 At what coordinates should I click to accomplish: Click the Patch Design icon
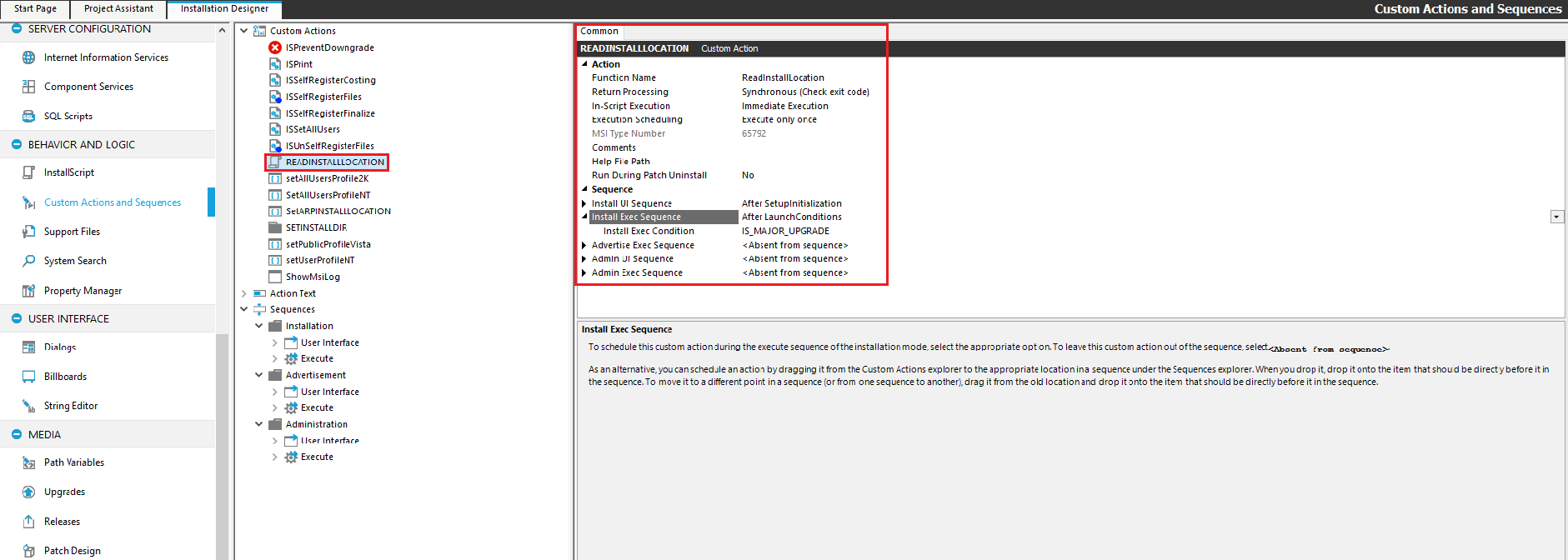click(28, 551)
